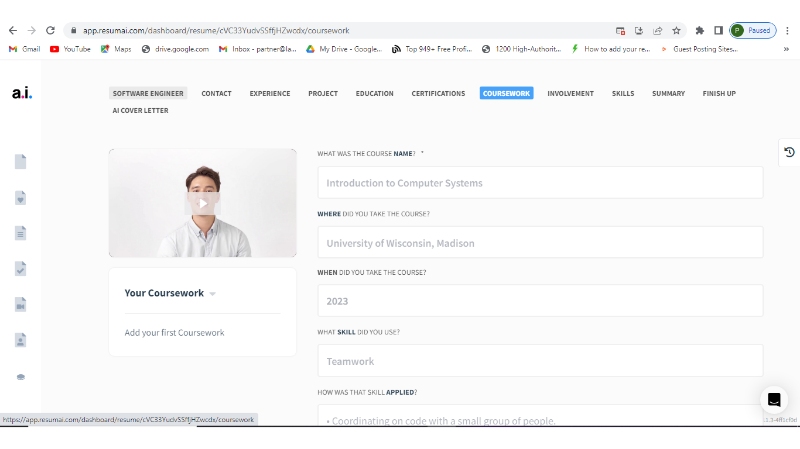Open browser extensions puzzle icon
800x449 pixels.
point(700,31)
